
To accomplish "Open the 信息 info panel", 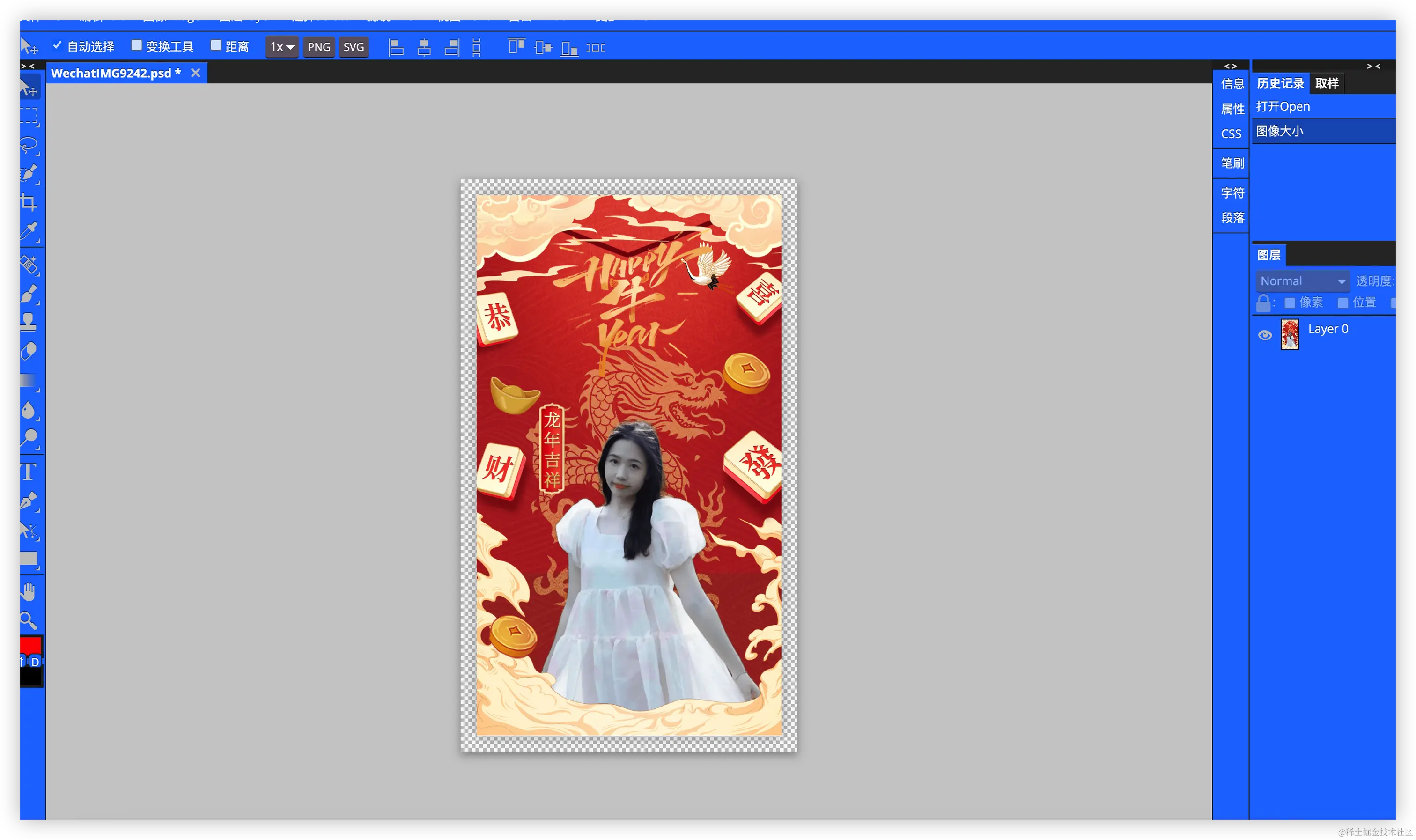I will 1232,84.
